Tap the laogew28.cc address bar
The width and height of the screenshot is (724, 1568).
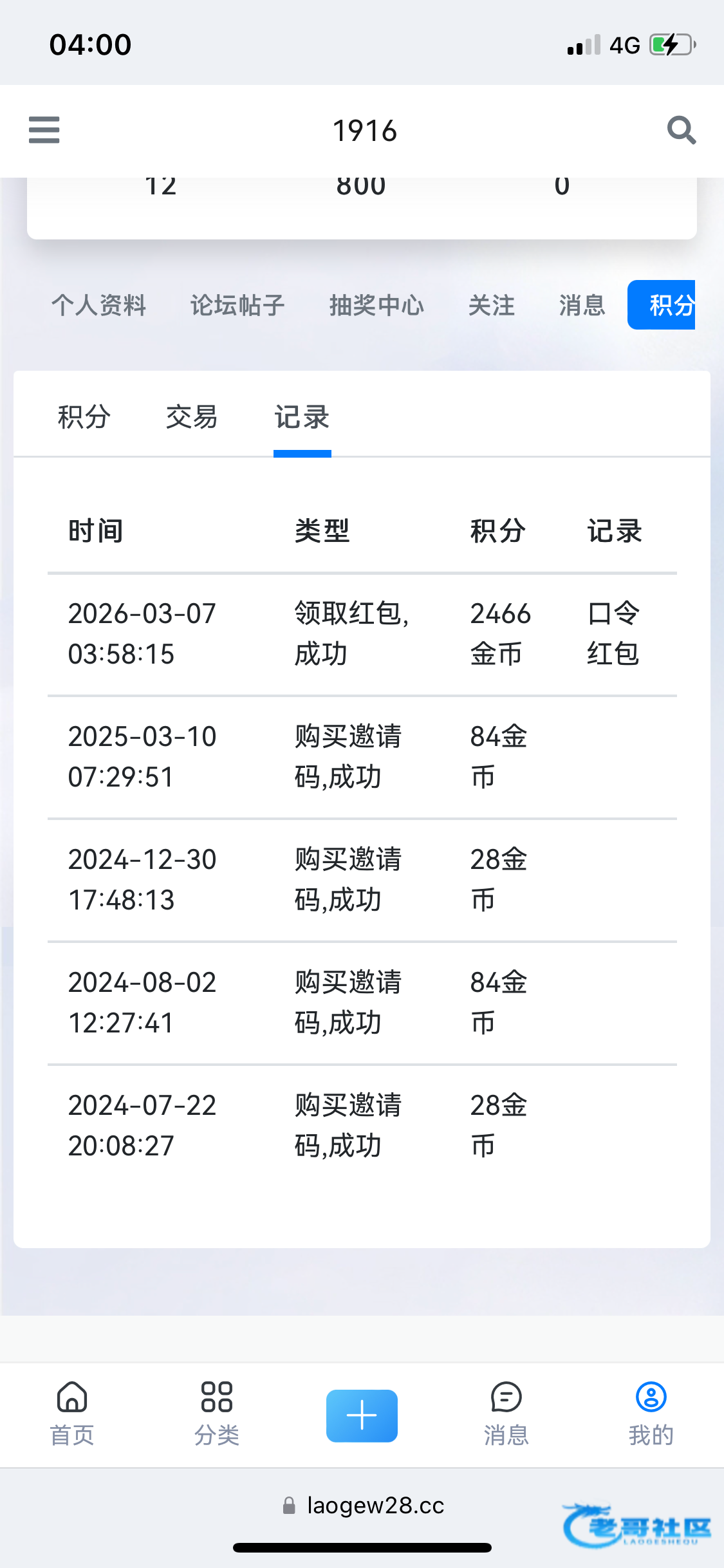(x=375, y=1506)
